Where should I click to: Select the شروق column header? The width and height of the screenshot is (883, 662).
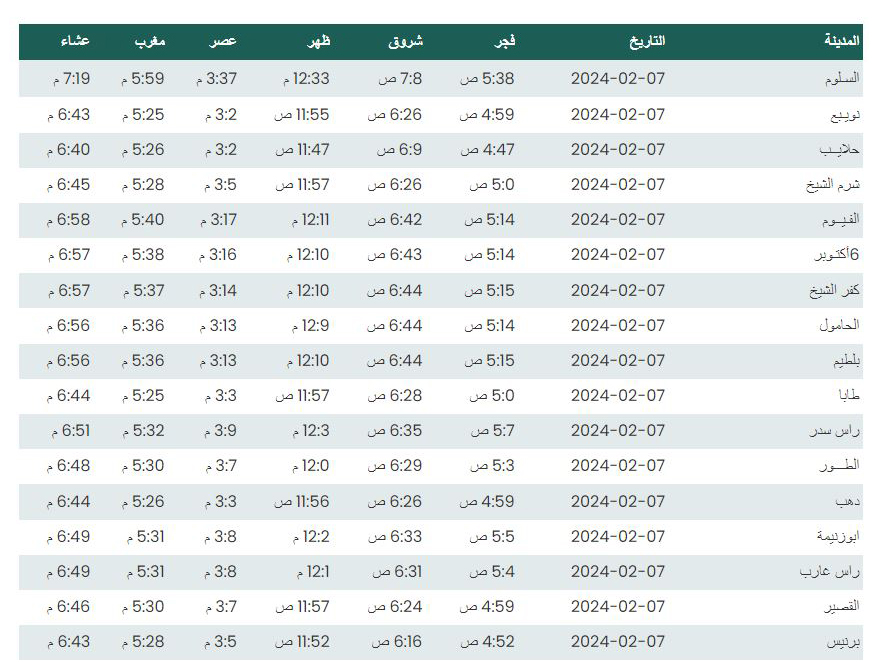[405, 41]
